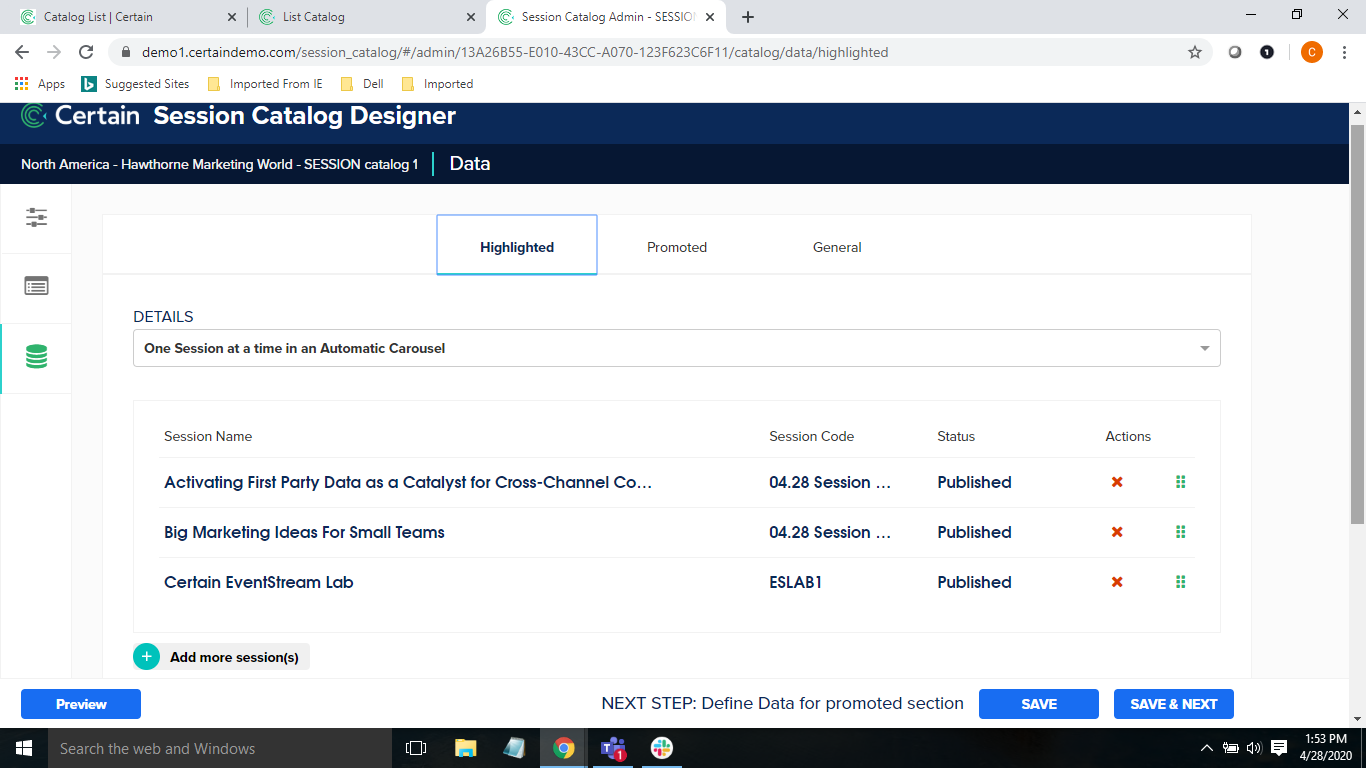Open the Chrome profile avatar C
This screenshot has width=1366, height=768.
pyautogui.click(x=1311, y=52)
